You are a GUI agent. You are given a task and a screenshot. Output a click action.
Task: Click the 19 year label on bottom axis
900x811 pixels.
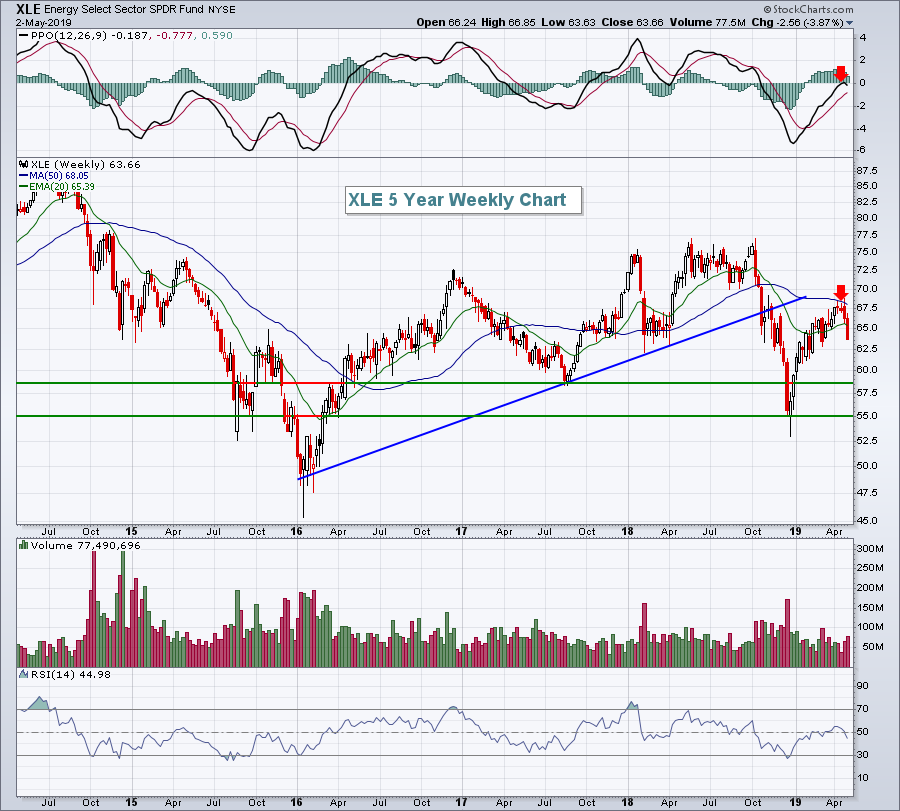[x=795, y=802]
